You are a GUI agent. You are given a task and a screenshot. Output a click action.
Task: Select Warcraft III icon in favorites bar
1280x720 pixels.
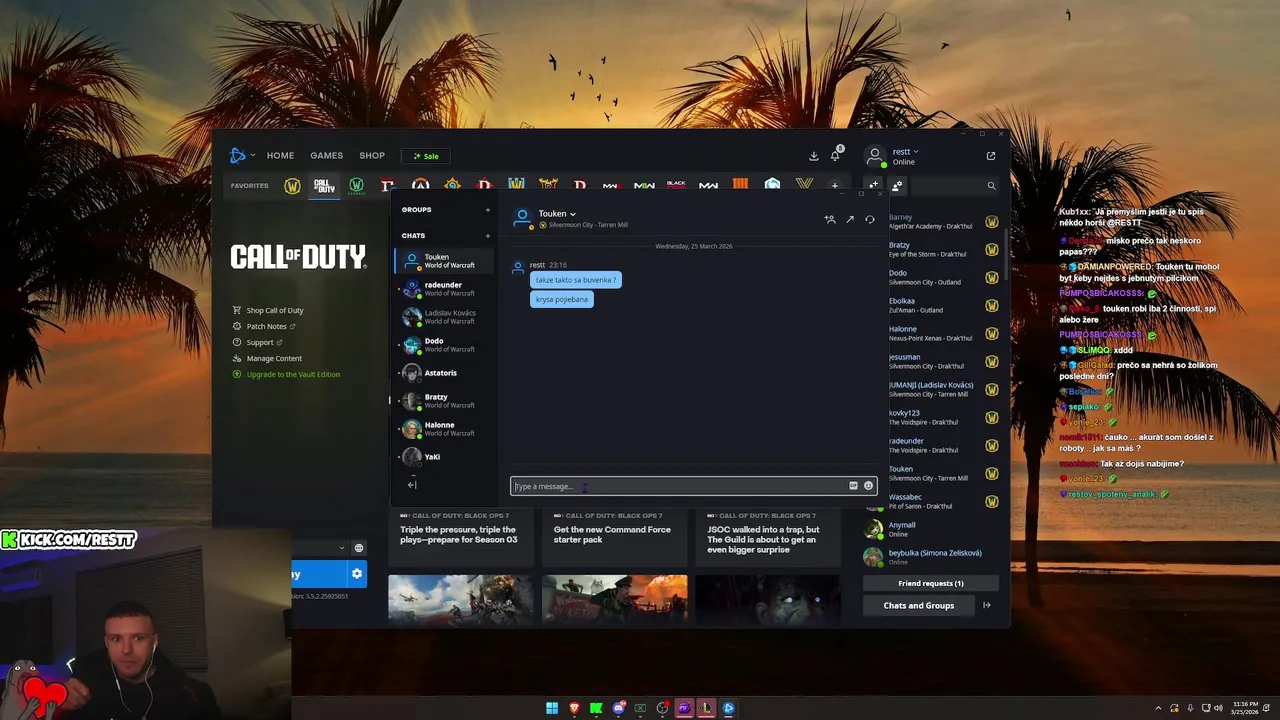click(516, 185)
